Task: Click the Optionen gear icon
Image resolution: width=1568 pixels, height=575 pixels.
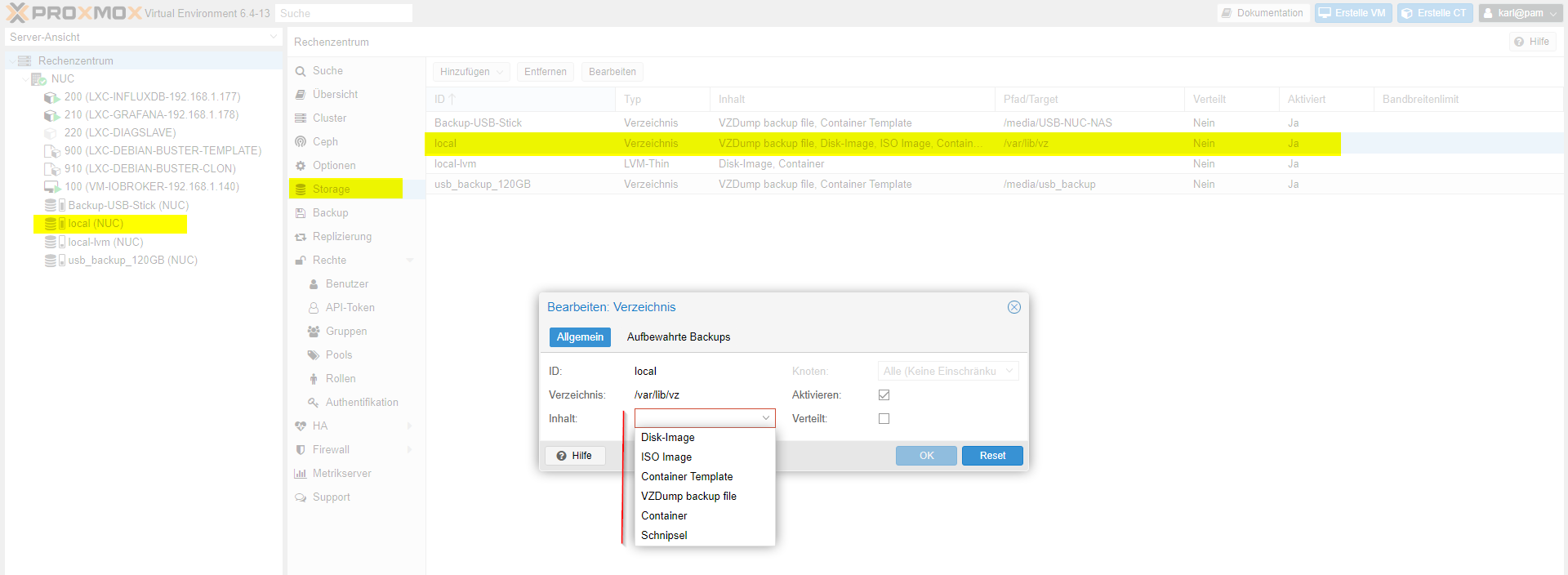Action: point(301,166)
